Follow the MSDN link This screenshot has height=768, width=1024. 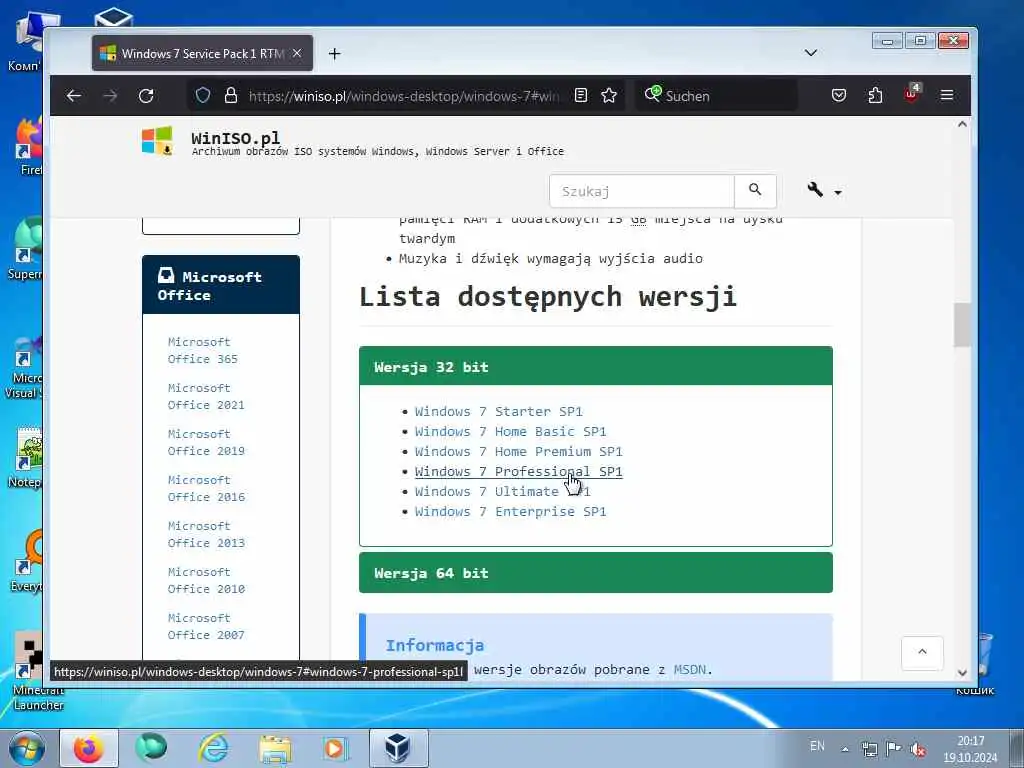coord(690,669)
